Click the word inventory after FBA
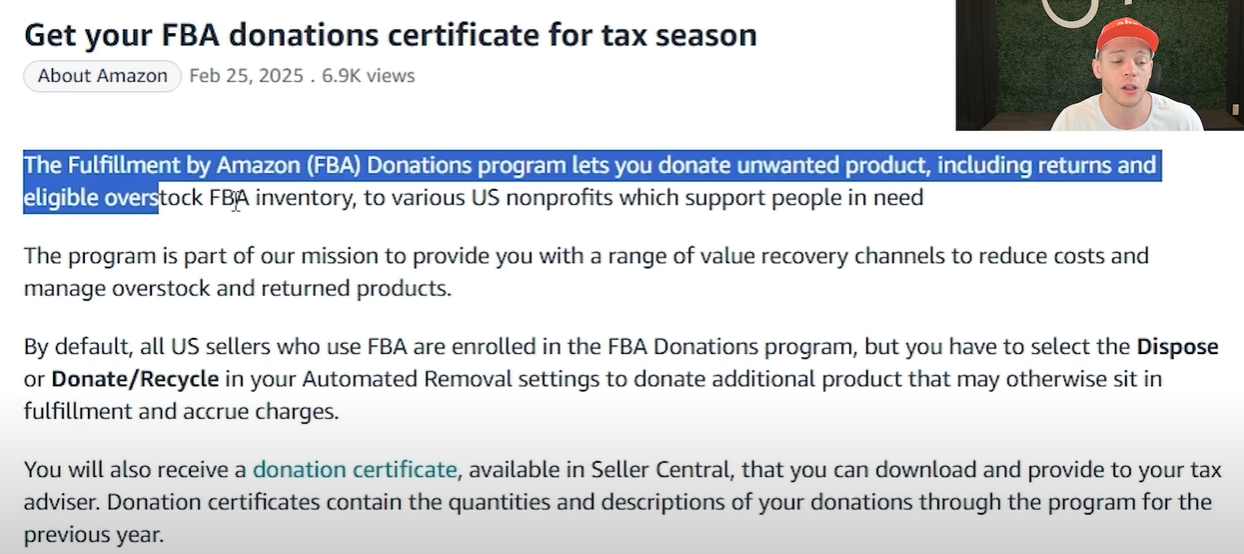1244x554 pixels. coord(304,198)
